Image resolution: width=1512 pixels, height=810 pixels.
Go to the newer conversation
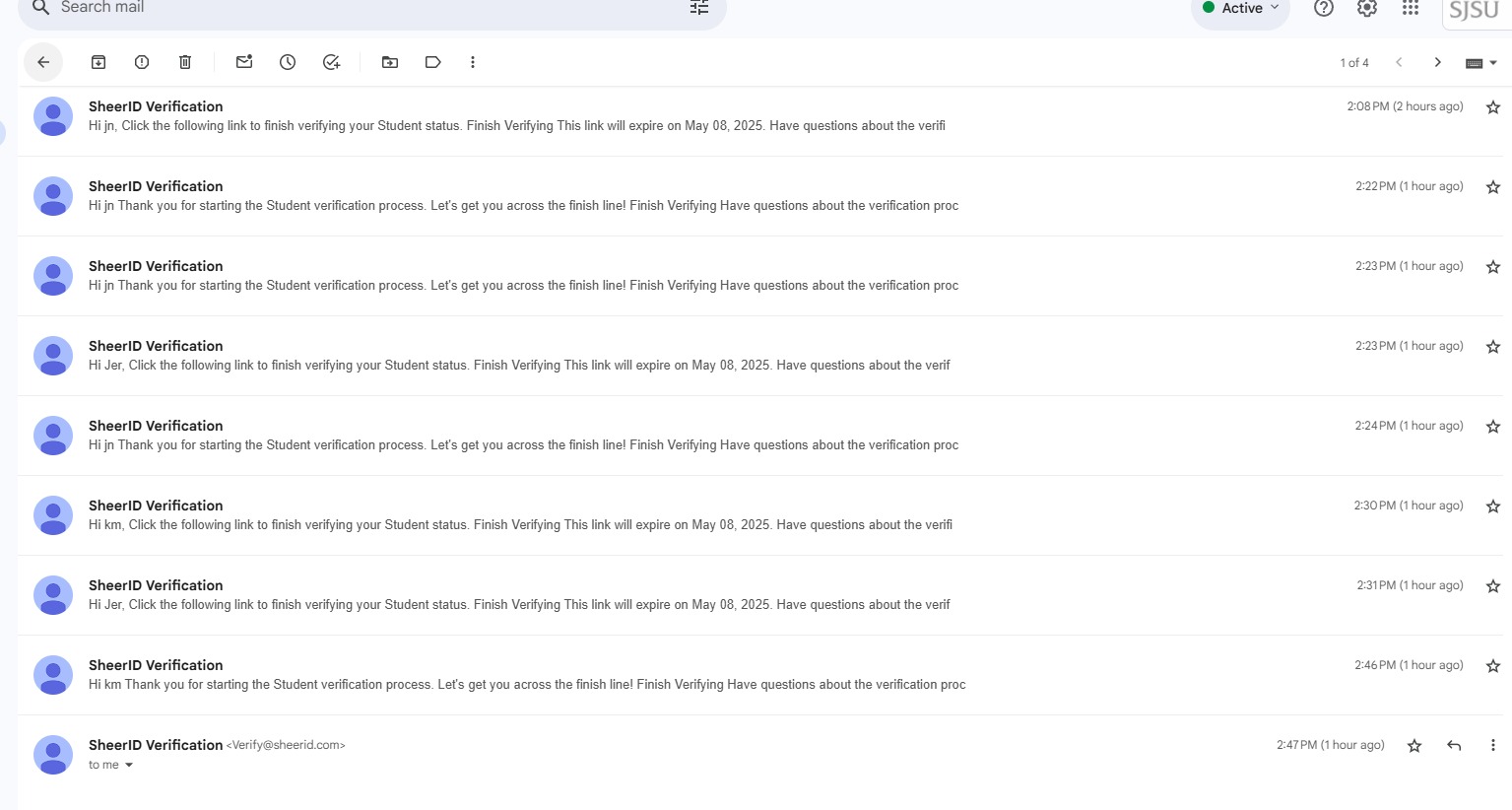(x=1399, y=62)
